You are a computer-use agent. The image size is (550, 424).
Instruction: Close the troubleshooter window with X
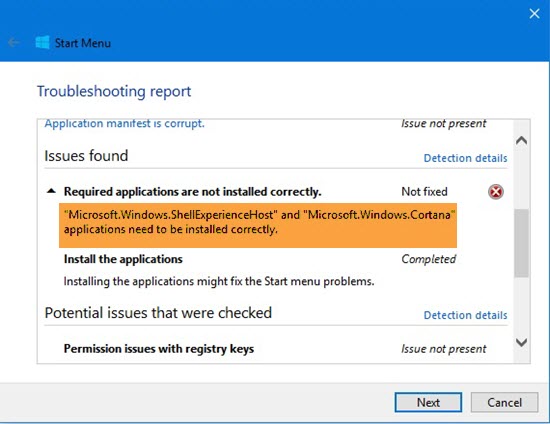click(534, 14)
